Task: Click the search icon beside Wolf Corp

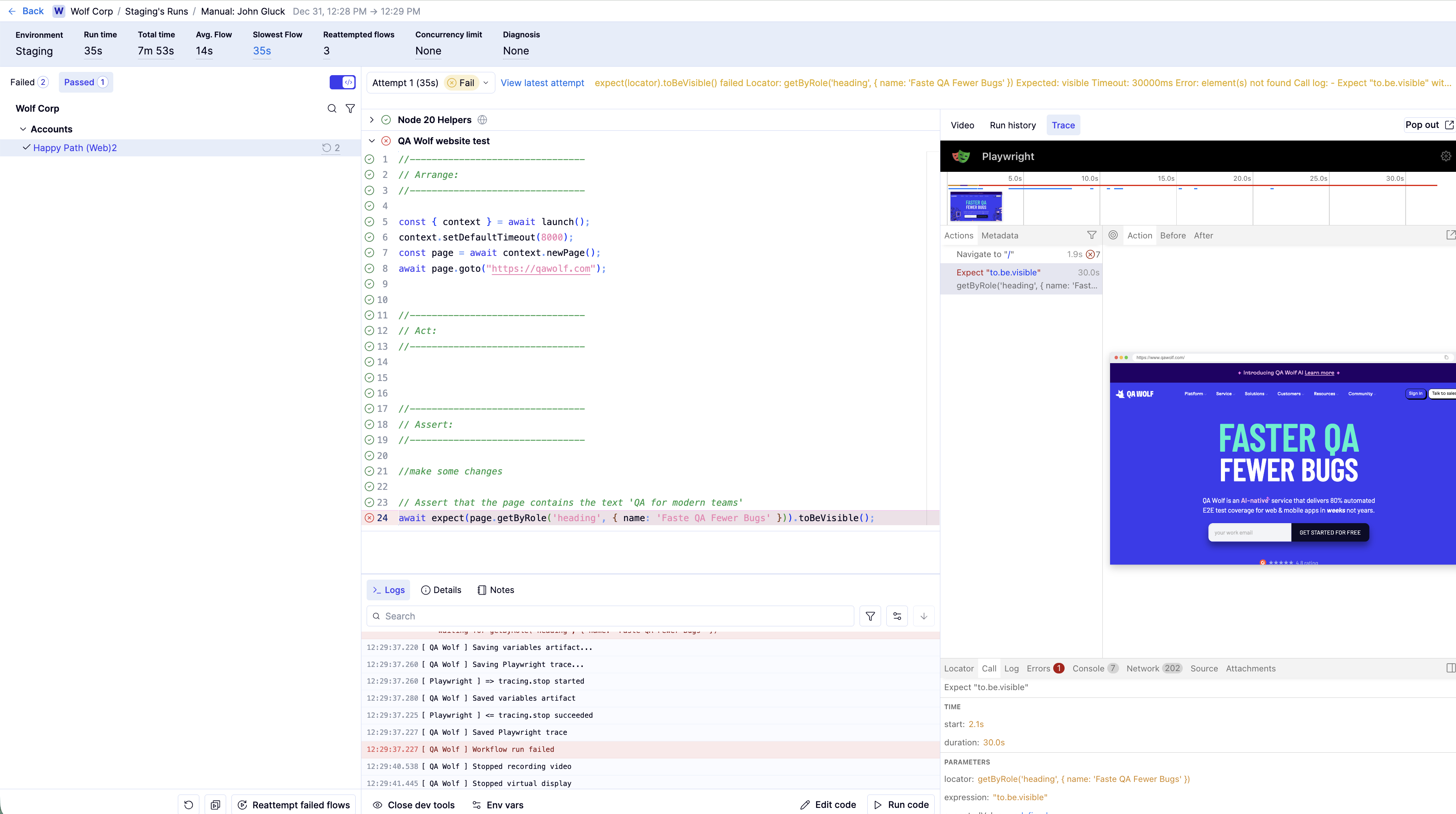Action: click(332, 108)
